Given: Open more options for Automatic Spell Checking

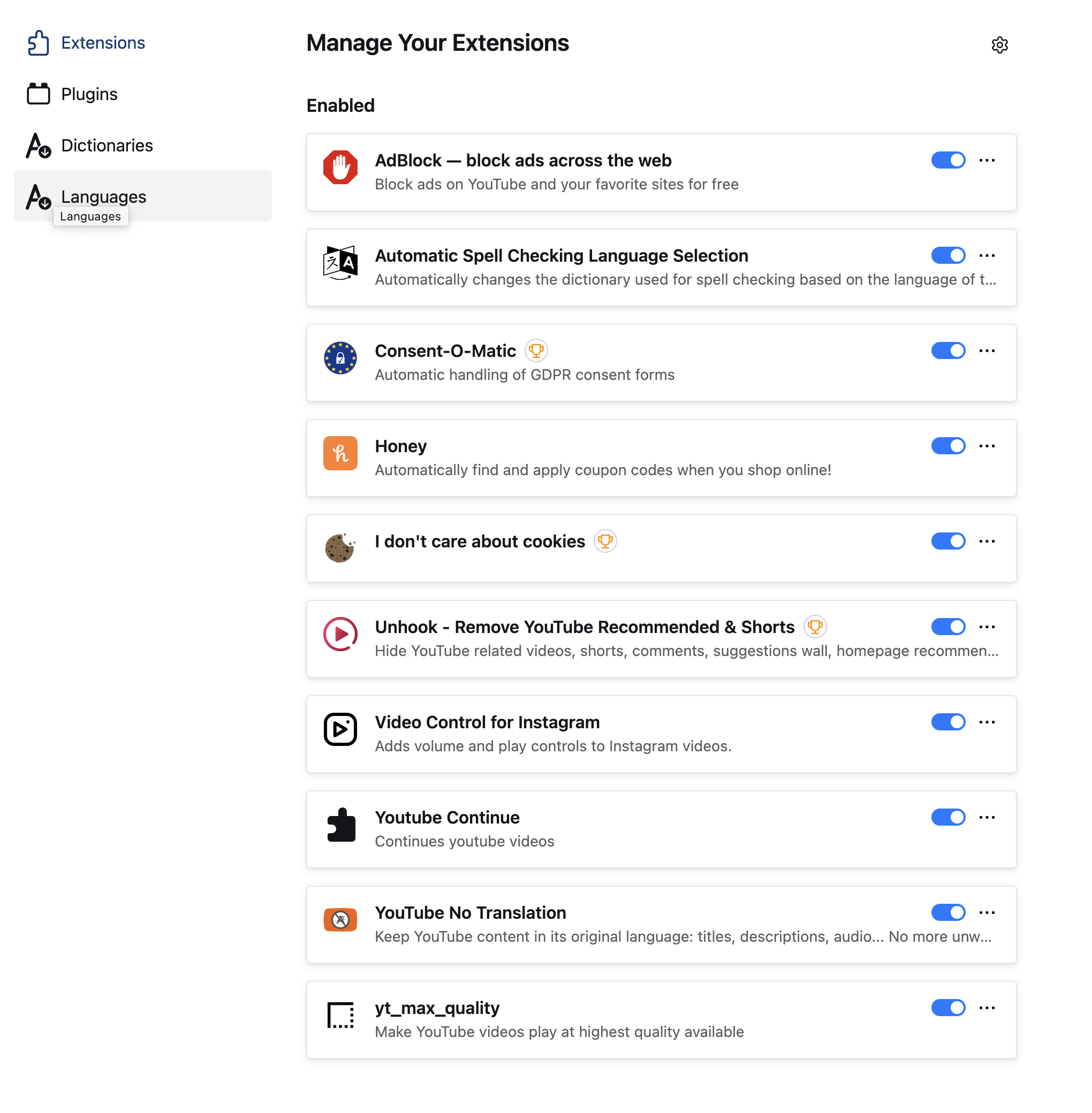Looking at the screenshot, I should 987,255.
